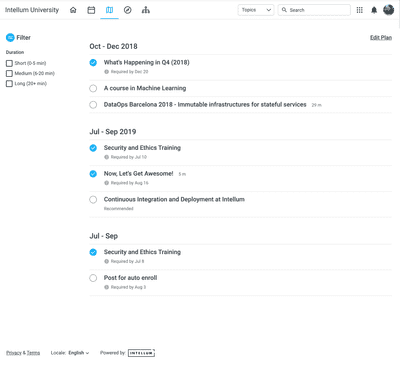Click clock icon beside Required by Aug 16
This screenshot has height=367, width=400.
(107, 183)
